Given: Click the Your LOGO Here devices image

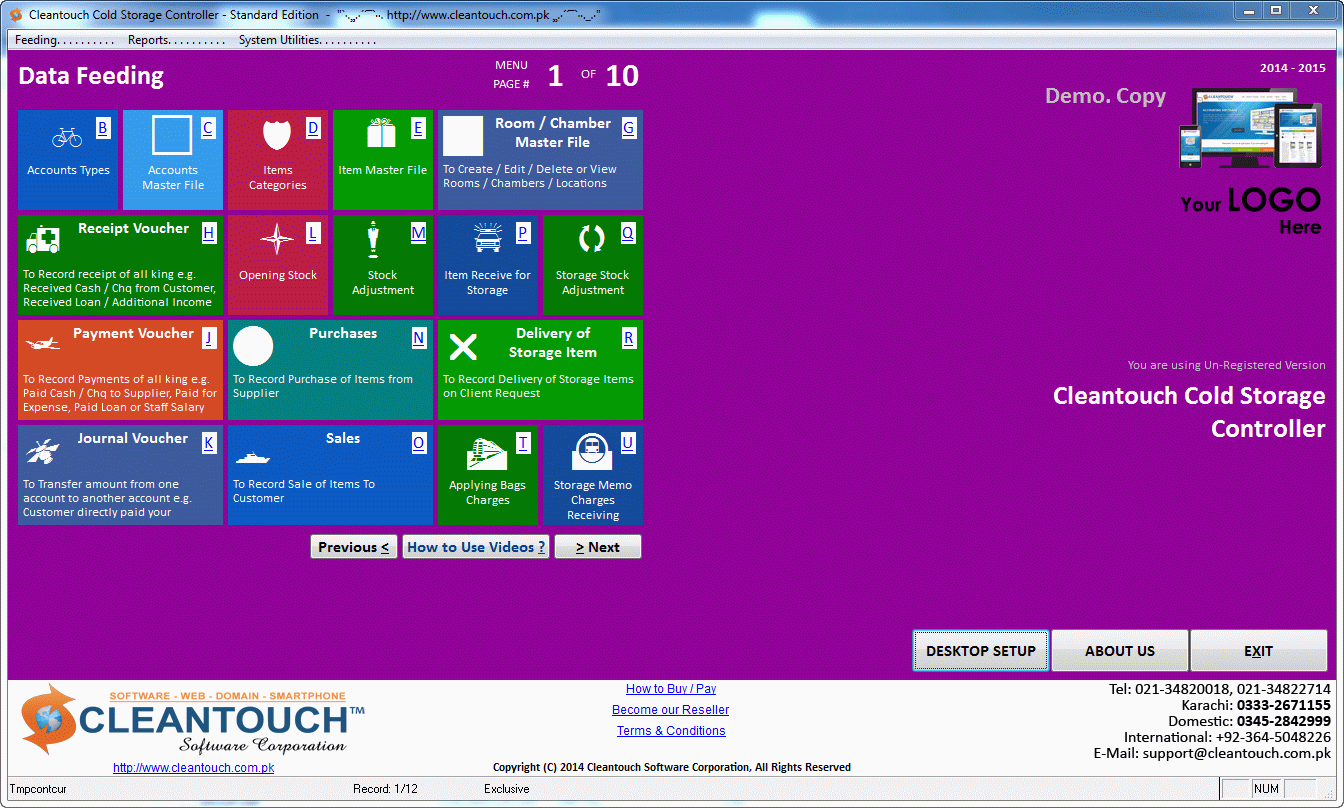Looking at the screenshot, I should (x=1250, y=128).
